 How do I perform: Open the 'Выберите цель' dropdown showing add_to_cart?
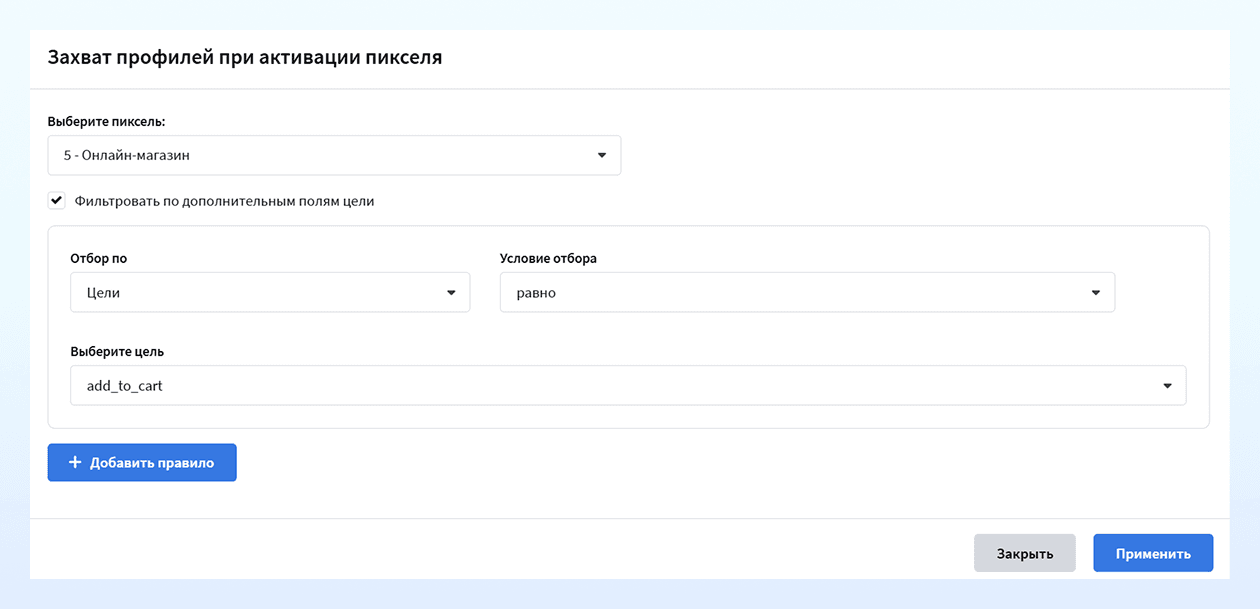[x=628, y=386]
